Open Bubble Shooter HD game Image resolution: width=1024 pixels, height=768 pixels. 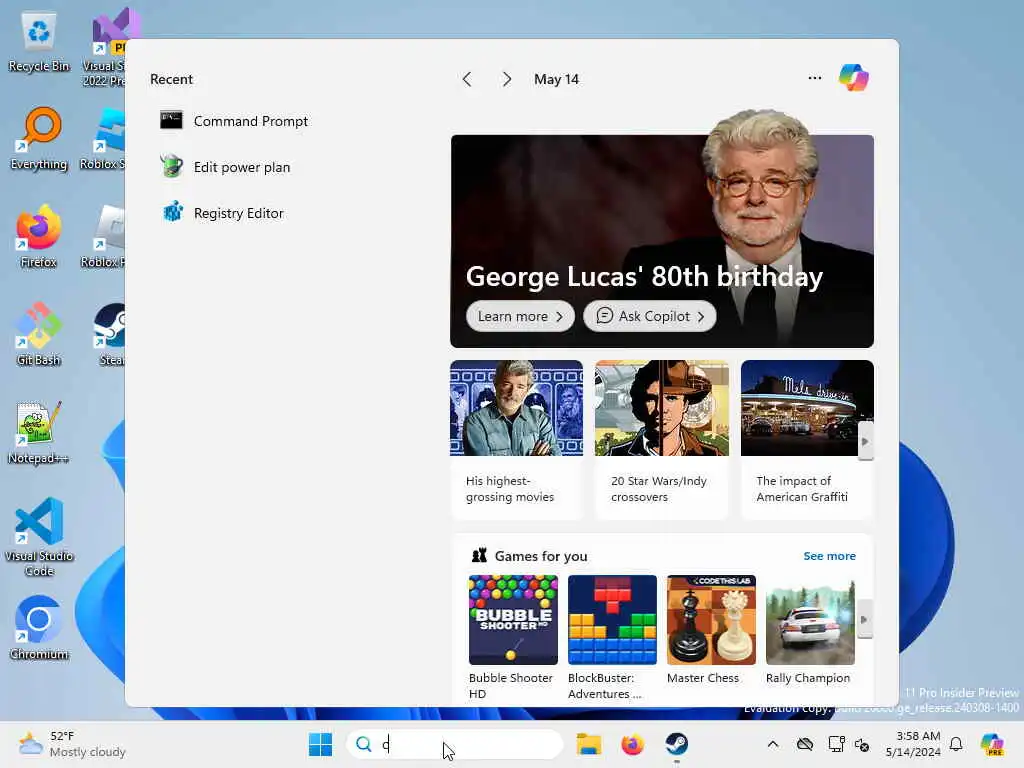click(x=513, y=637)
